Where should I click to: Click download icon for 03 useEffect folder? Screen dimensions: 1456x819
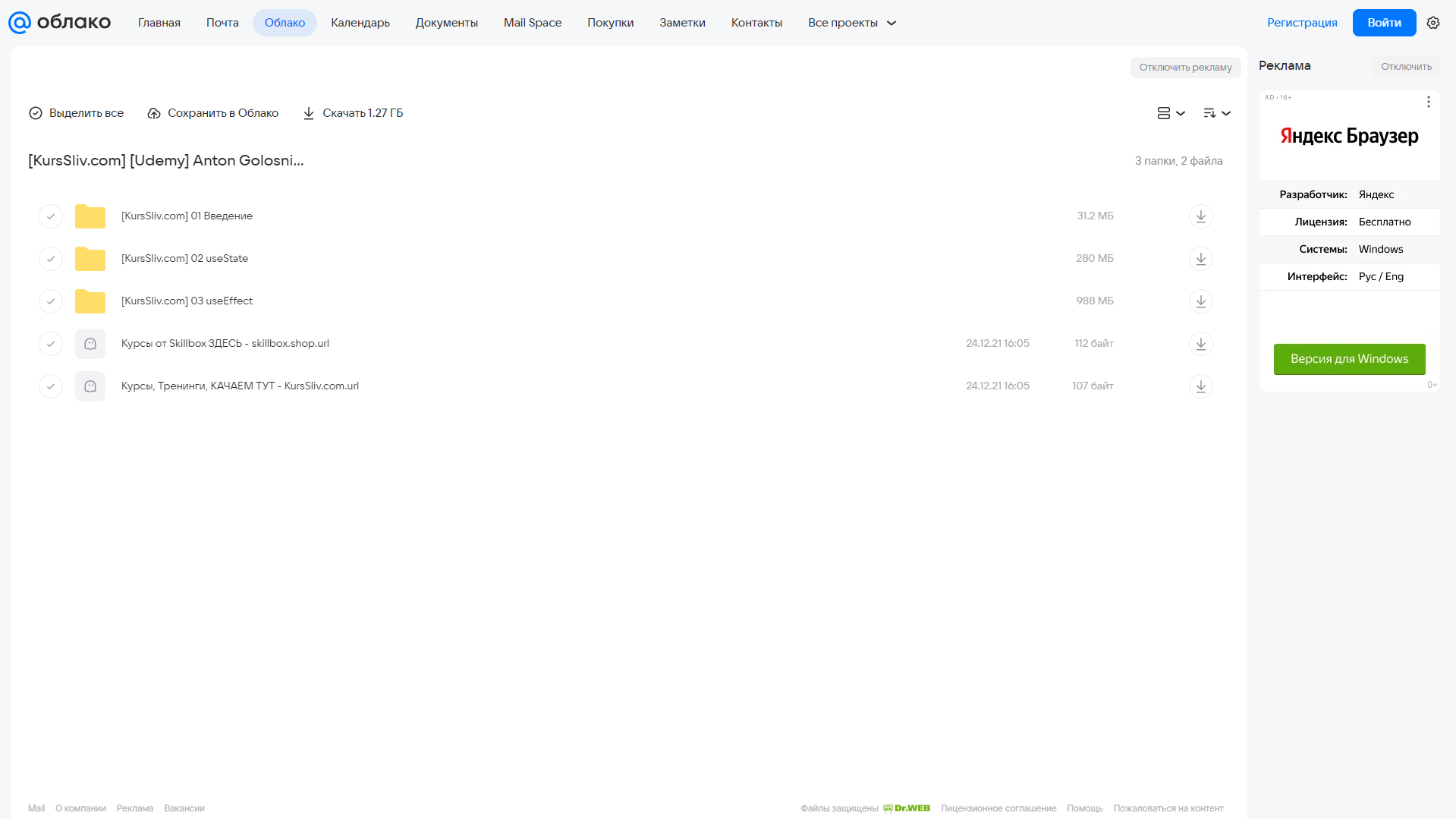(1200, 301)
